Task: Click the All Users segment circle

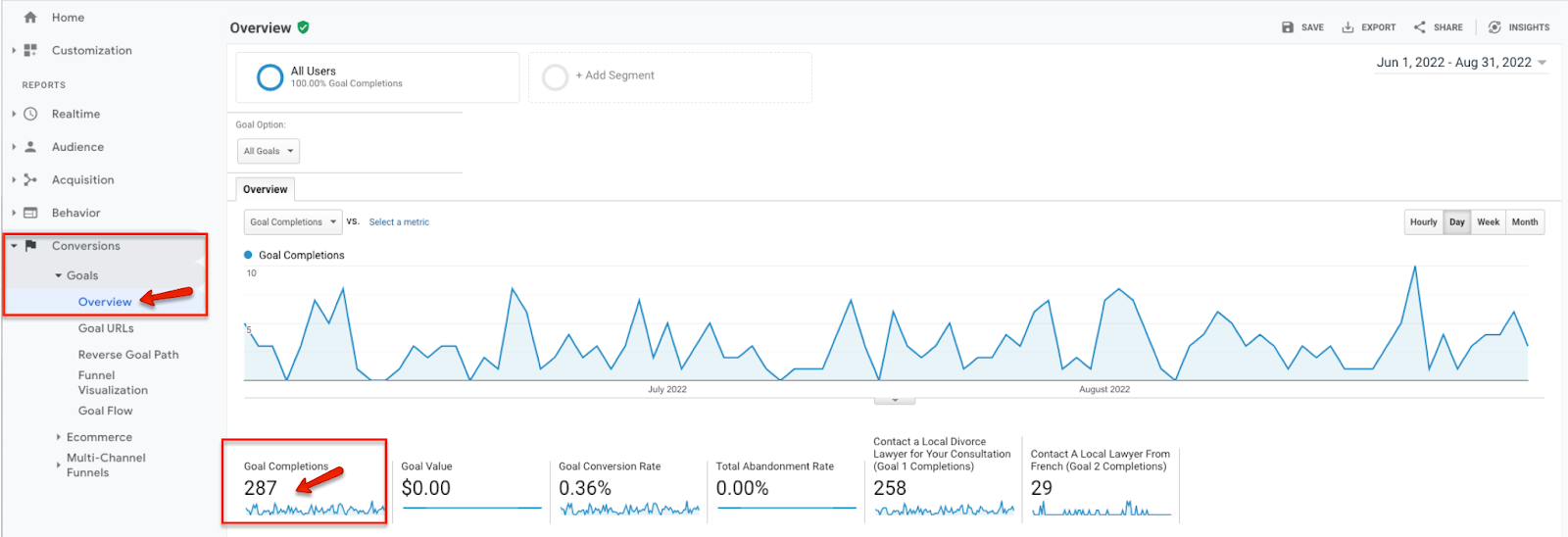Action: point(269,77)
